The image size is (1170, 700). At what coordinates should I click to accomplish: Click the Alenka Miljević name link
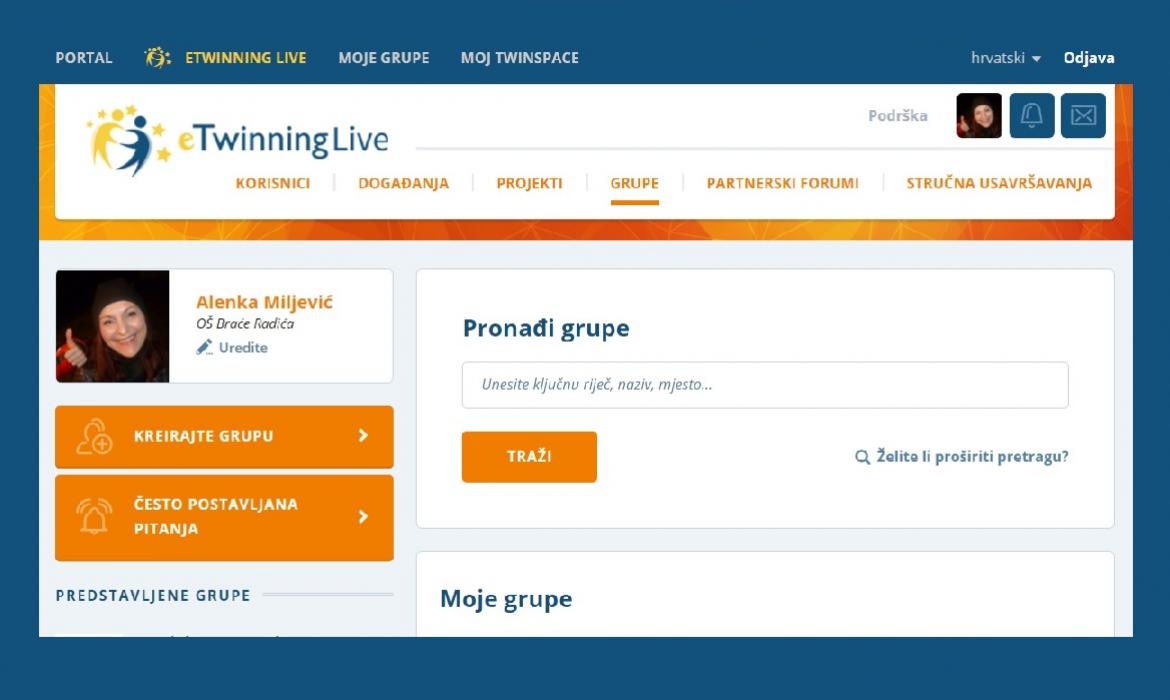coord(264,302)
